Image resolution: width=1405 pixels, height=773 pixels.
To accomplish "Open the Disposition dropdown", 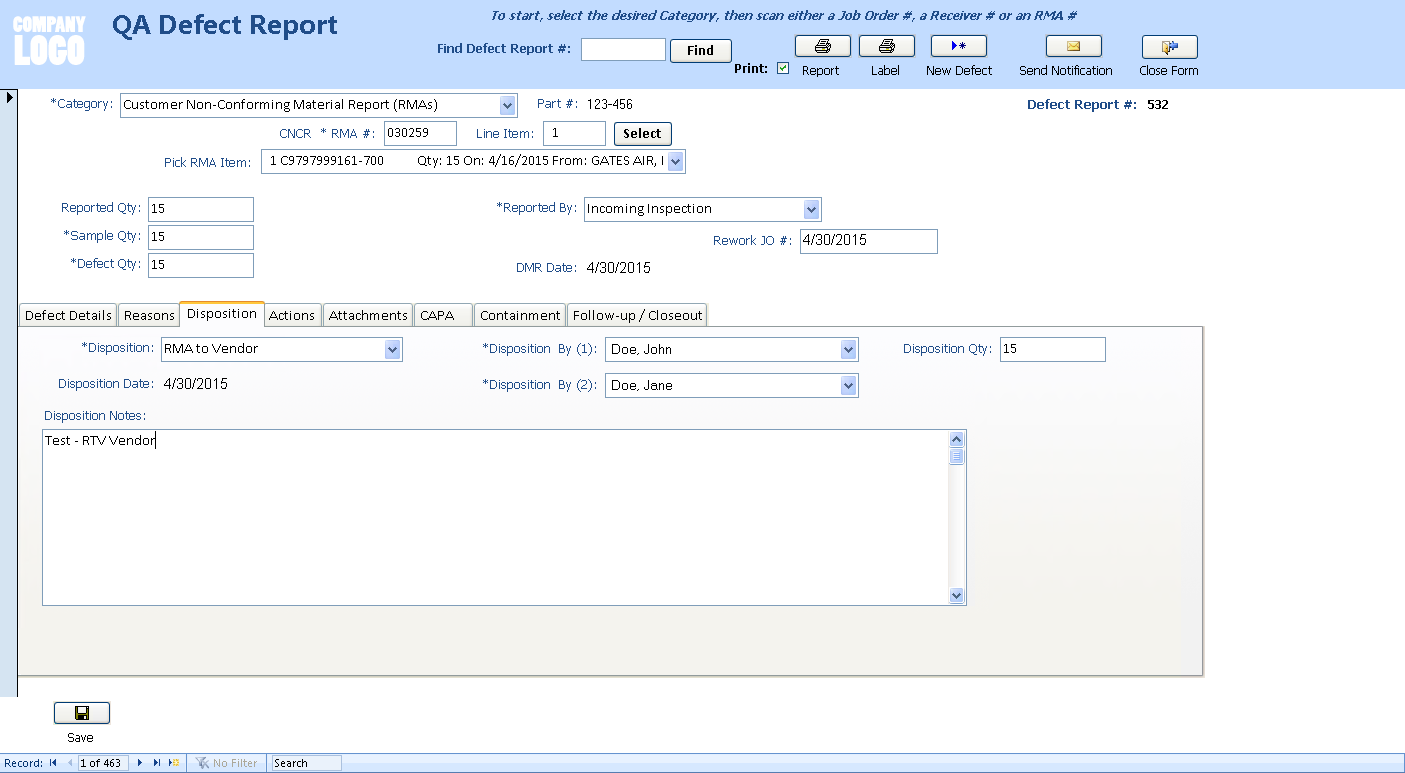I will [393, 349].
